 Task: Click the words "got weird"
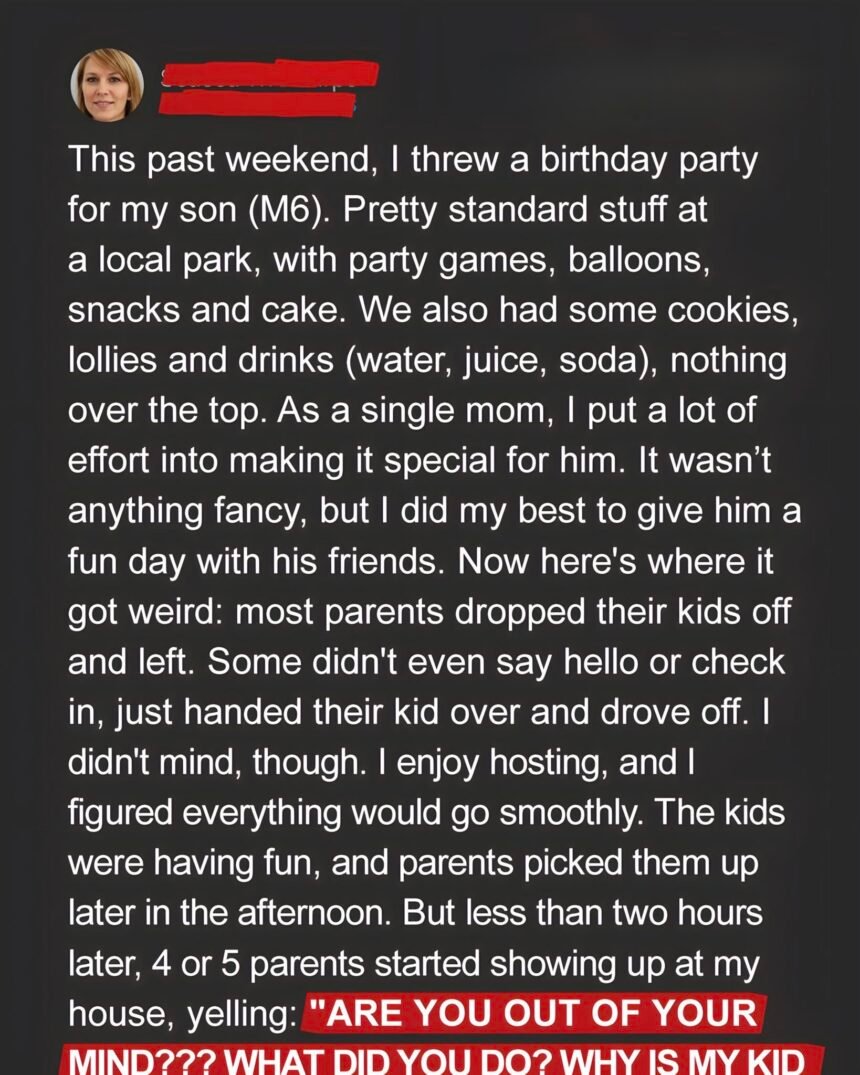click(144, 611)
